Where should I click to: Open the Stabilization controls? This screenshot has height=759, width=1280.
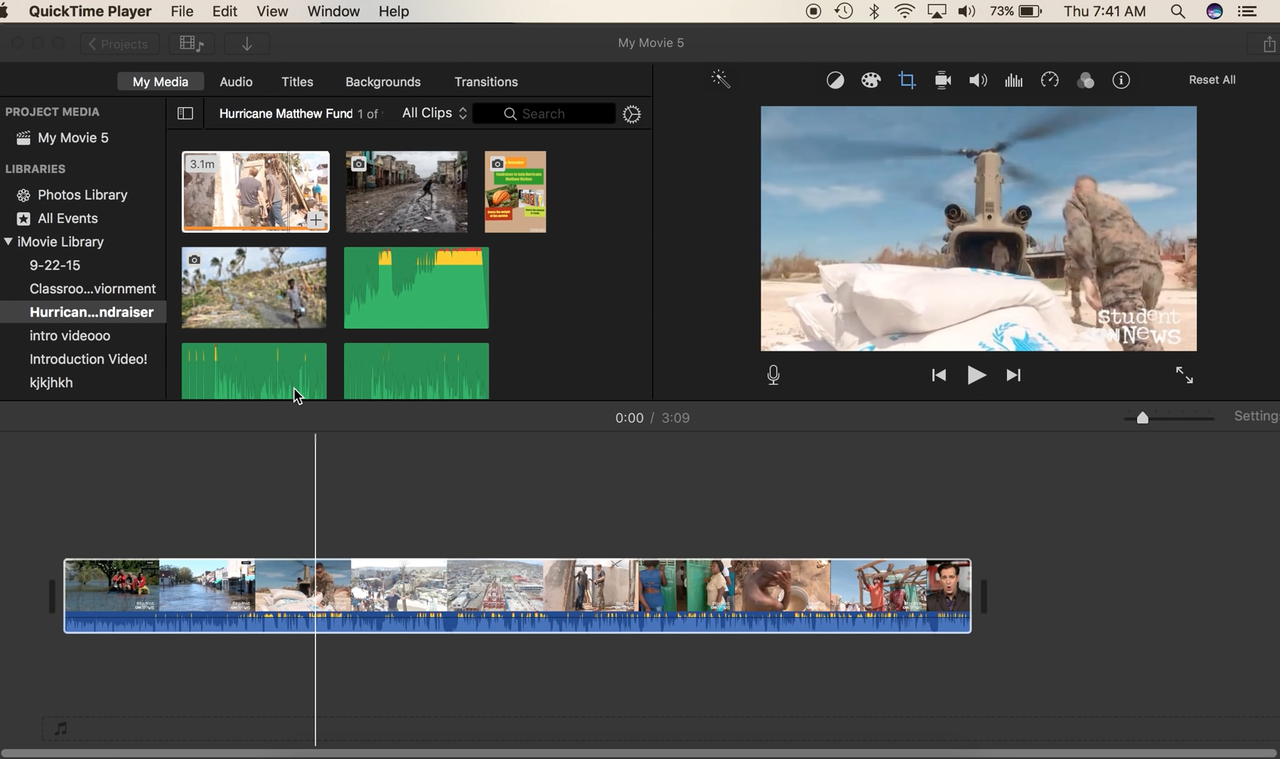tap(942, 80)
